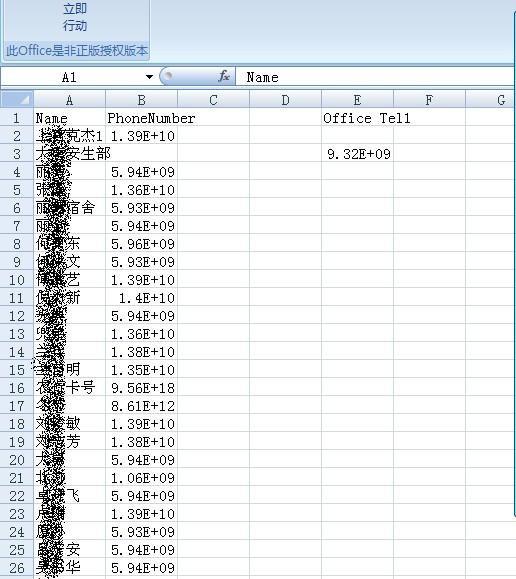Click the Select All corner triangle
Image resolution: width=516 pixels, height=579 pixels.
(x=17, y=99)
